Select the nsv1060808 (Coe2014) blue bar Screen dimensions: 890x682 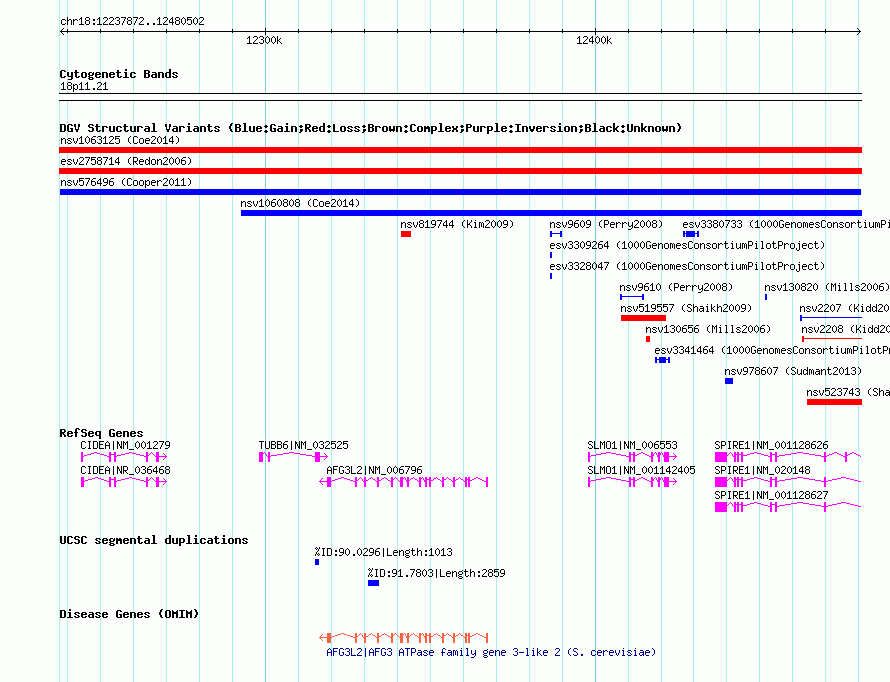click(551, 213)
